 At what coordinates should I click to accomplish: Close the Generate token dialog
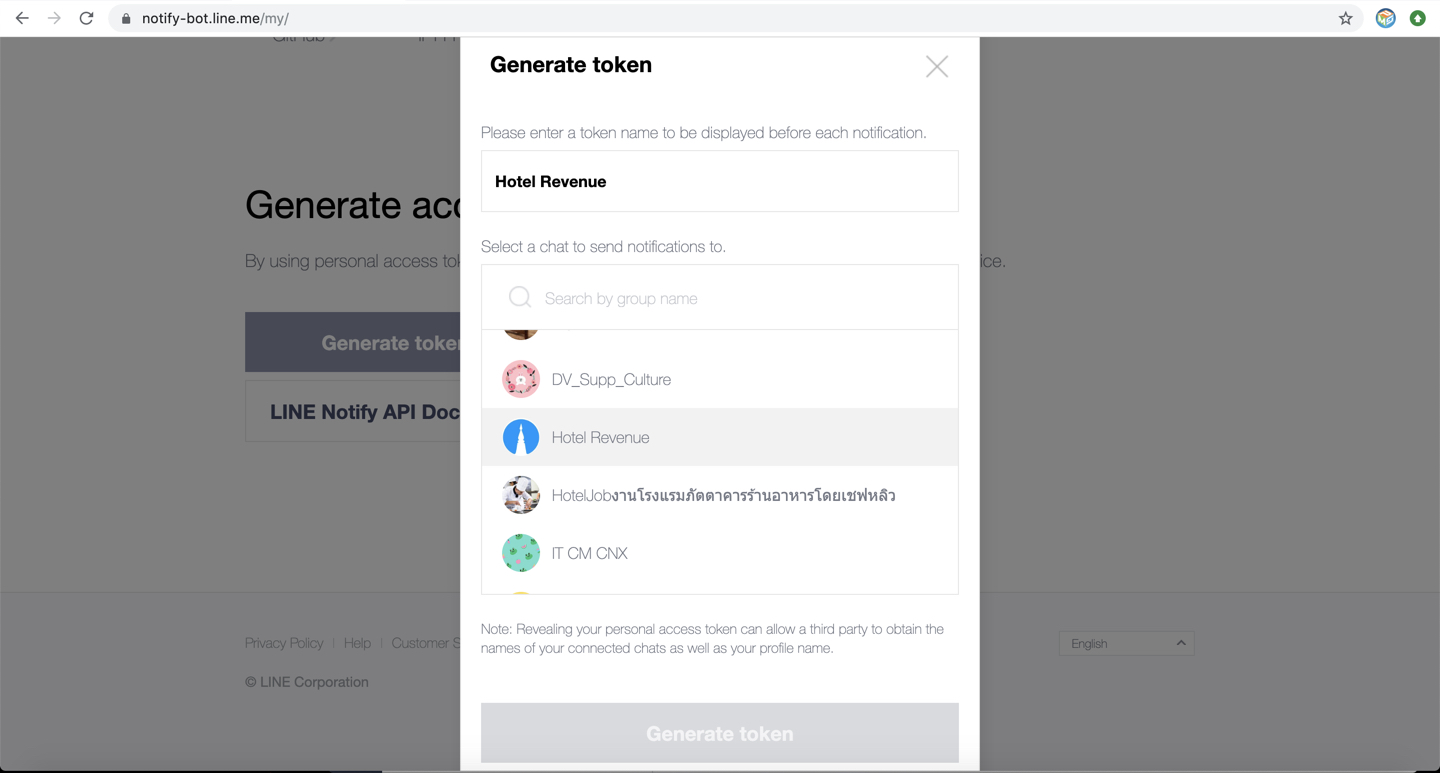(x=937, y=66)
